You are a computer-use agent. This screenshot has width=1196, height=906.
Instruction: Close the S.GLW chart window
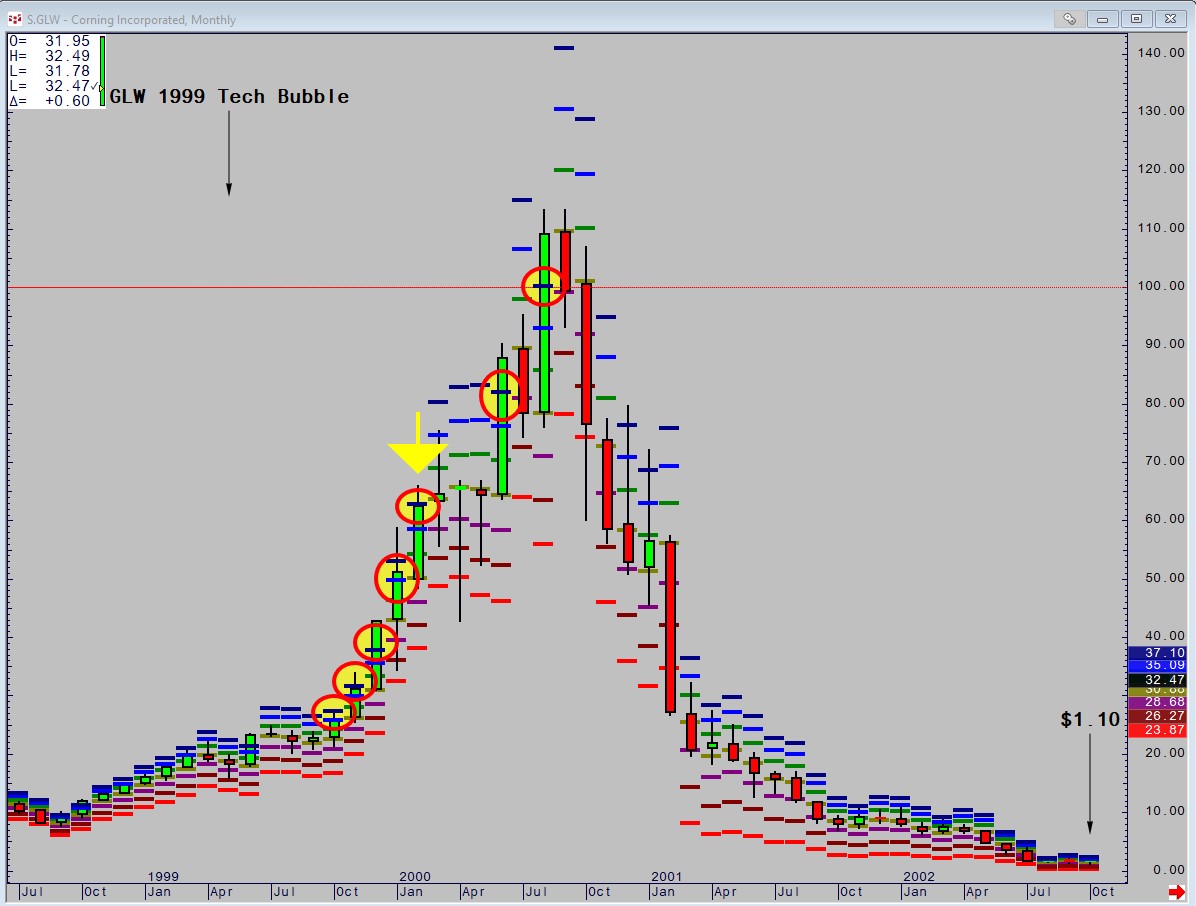tap(1170, 19)
